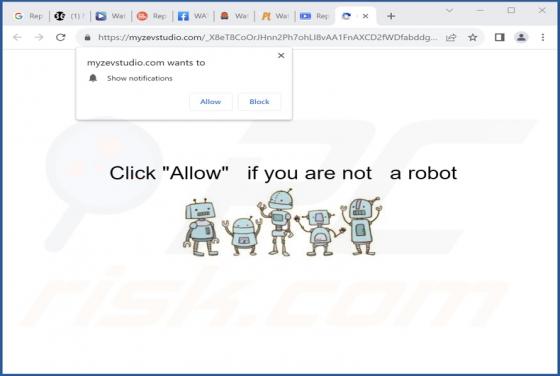This screenshot has width=560, height=376.
Task: Minimize the browser window
Action: coord(480,10)
